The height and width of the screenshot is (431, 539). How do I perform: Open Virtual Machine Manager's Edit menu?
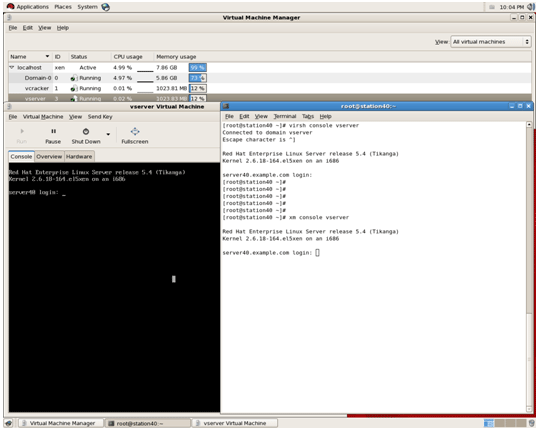point(28,28)
